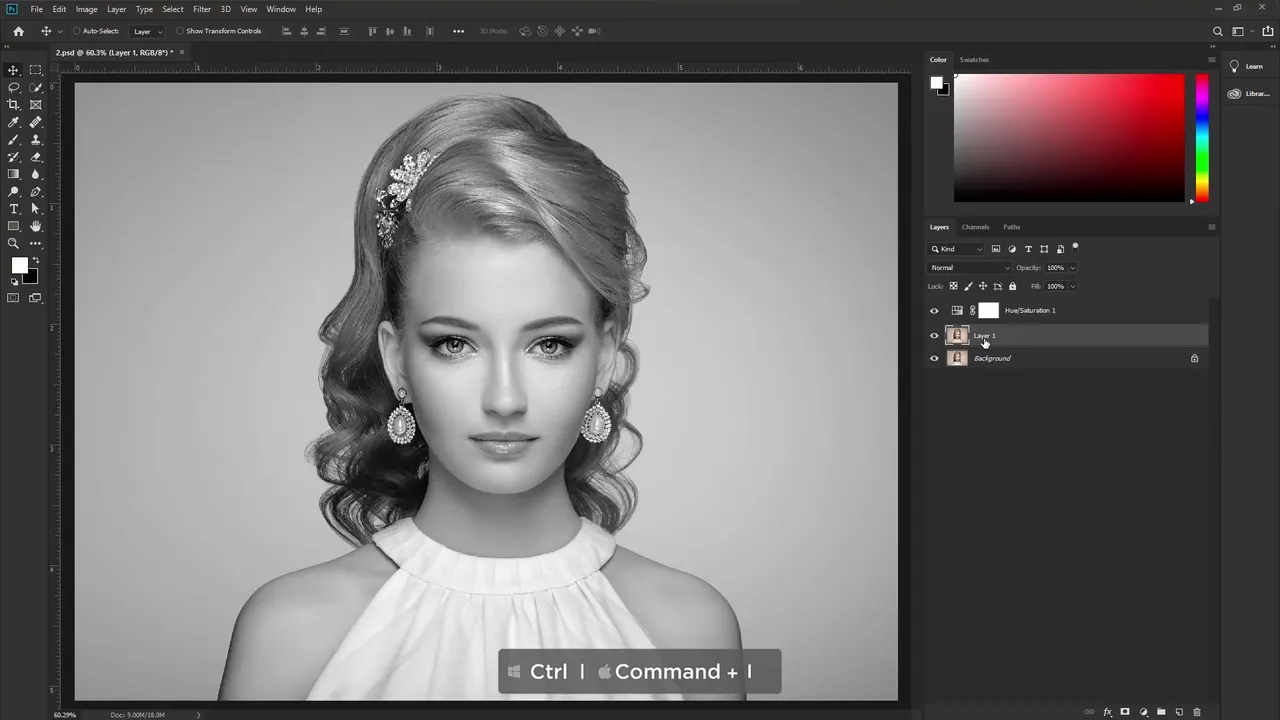Image resolution: width=1280 pixels, height=720 pixels.
Task: Open the Learn panel
Action: pyautogui.click(x=1248, y=66)
